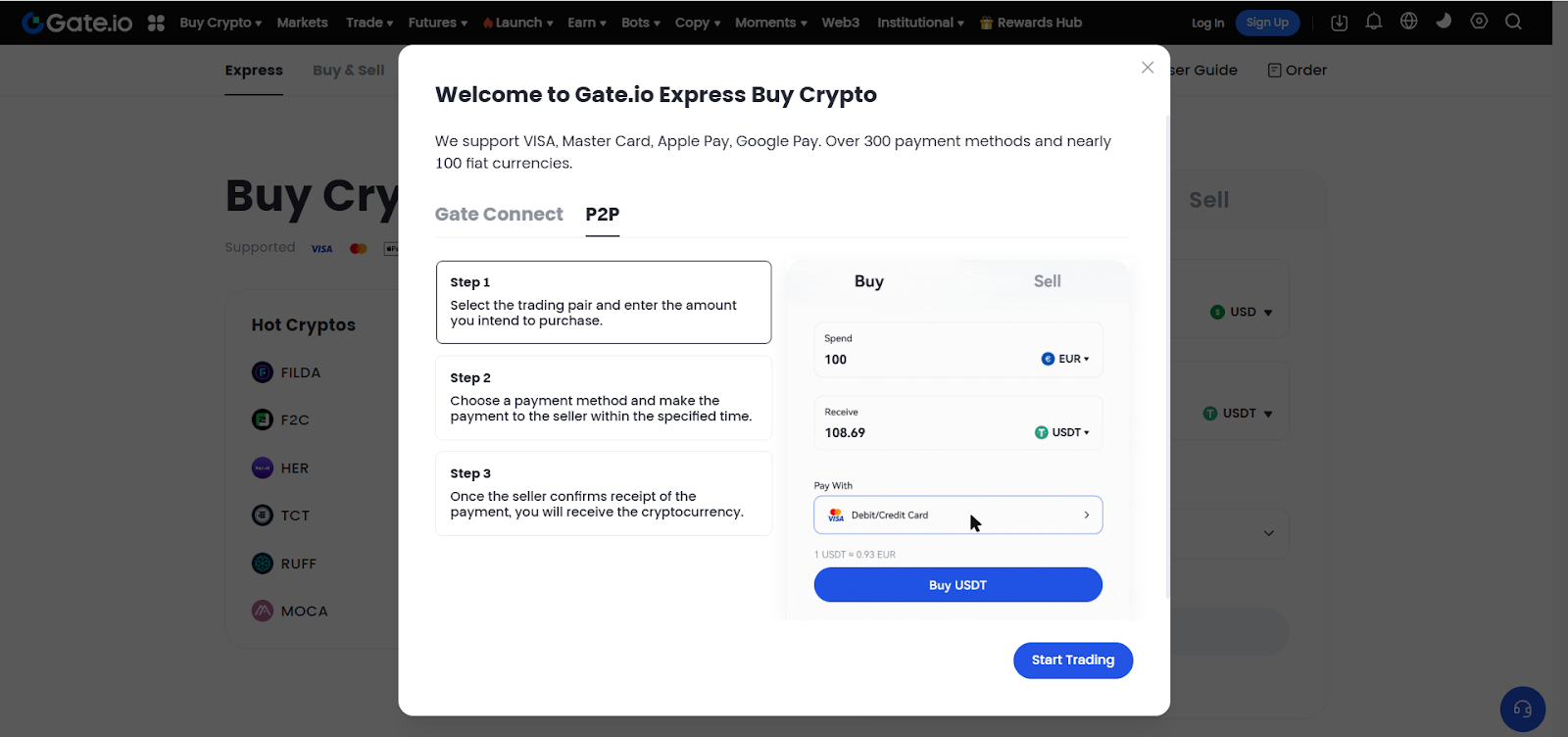Select the Step 2 card
The width and height of the screenshot is (1568, 737).
(604, 398)
